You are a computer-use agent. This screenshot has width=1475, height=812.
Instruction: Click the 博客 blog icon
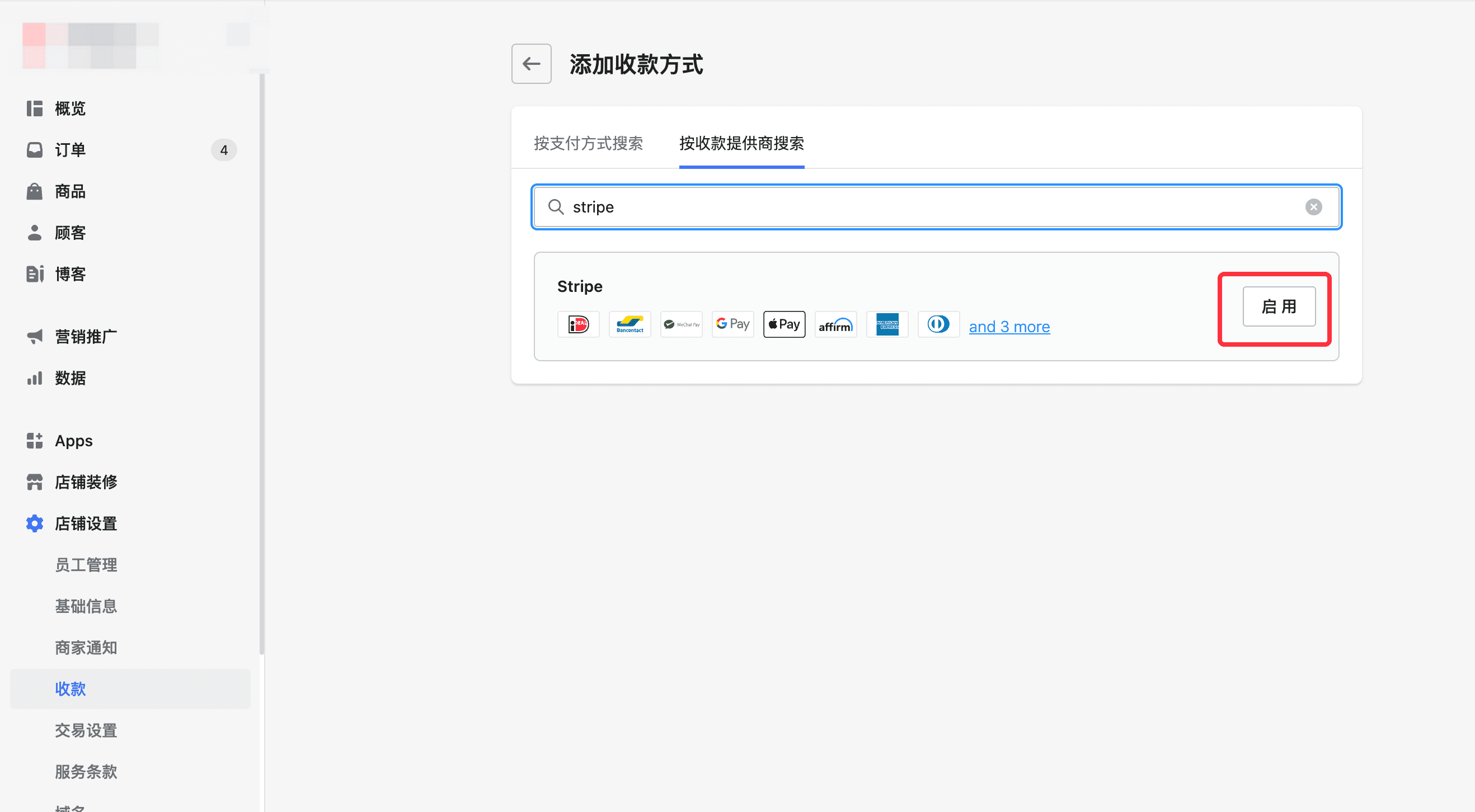pos(34,274)
